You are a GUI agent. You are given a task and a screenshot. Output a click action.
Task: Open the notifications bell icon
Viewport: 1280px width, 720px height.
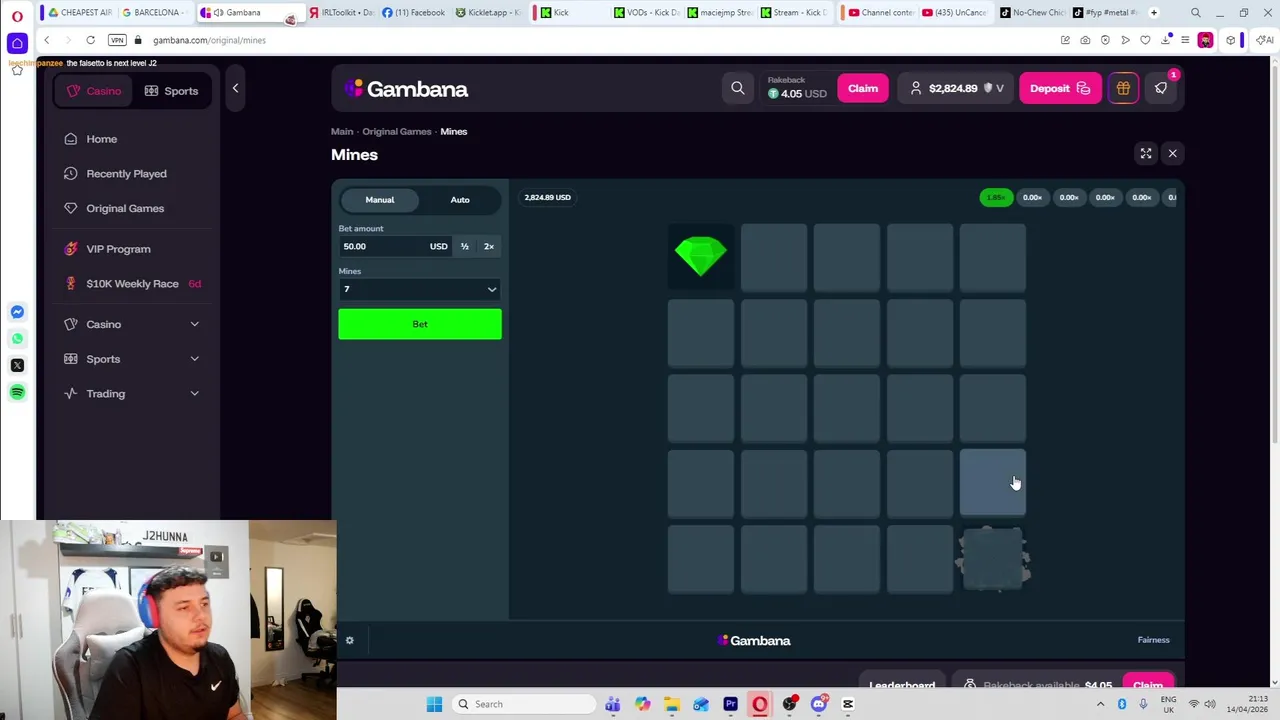[1161, 88]
